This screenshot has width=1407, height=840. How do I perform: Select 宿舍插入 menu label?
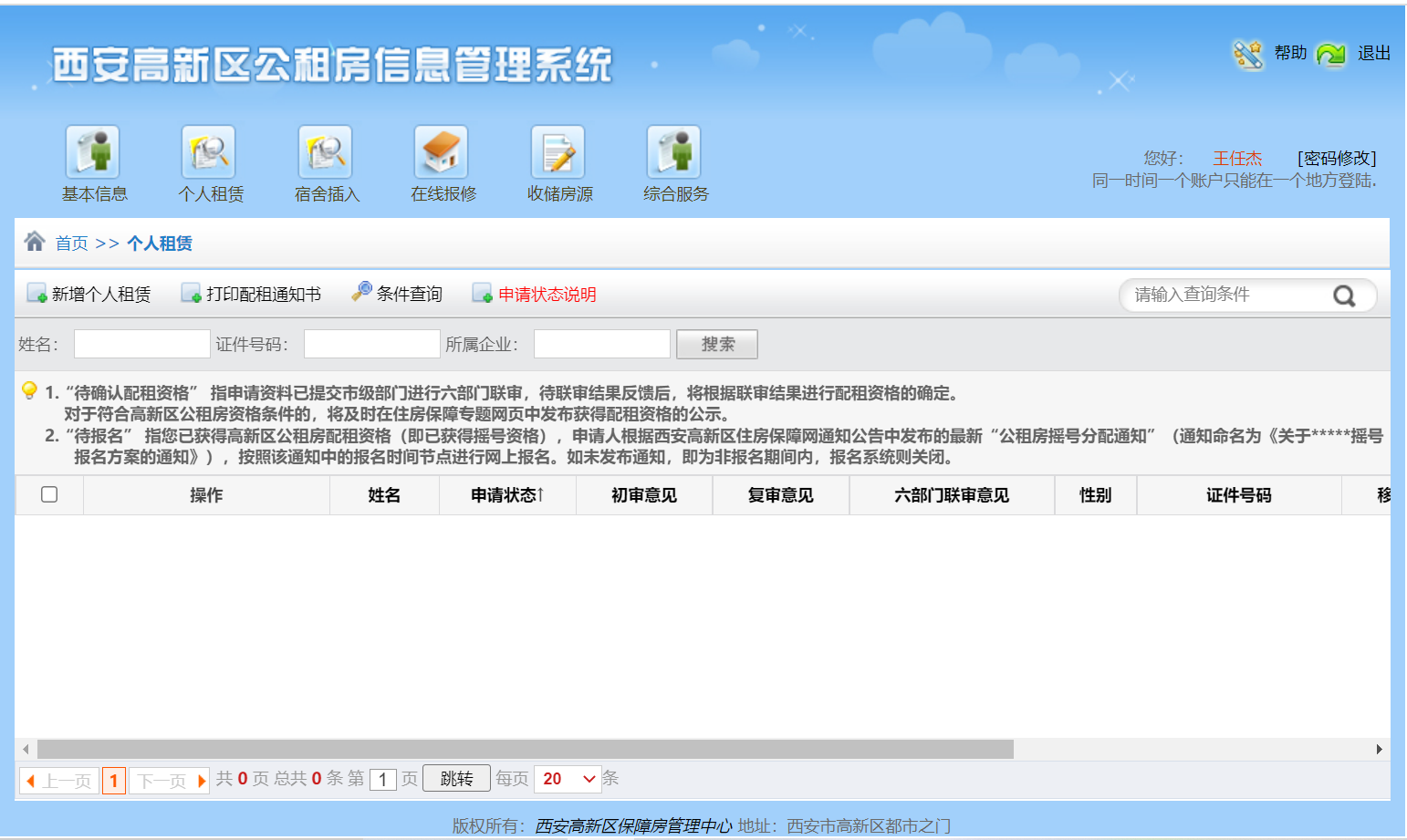click(328, 194)
